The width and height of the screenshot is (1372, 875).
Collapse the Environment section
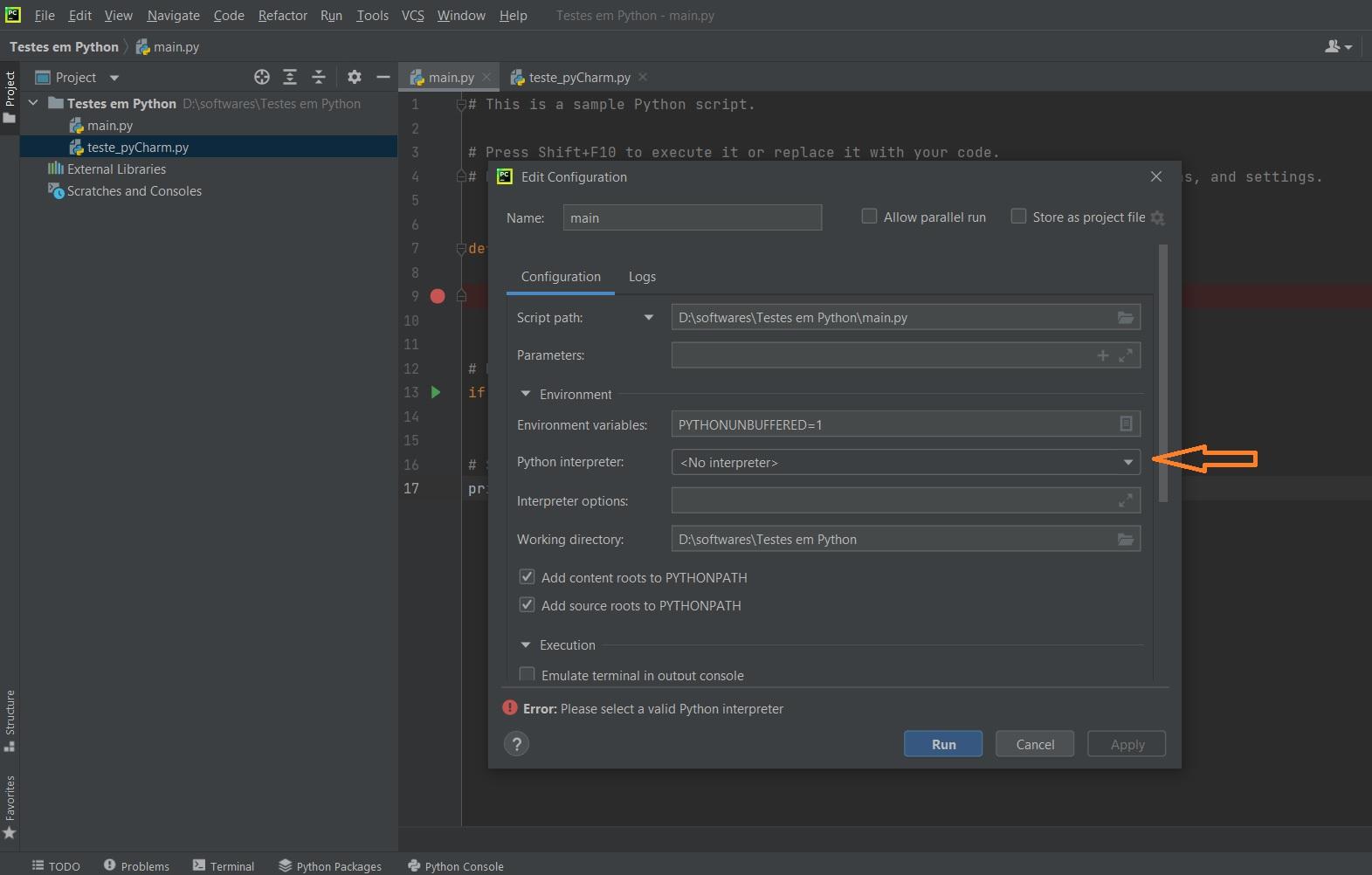(526, 395)
